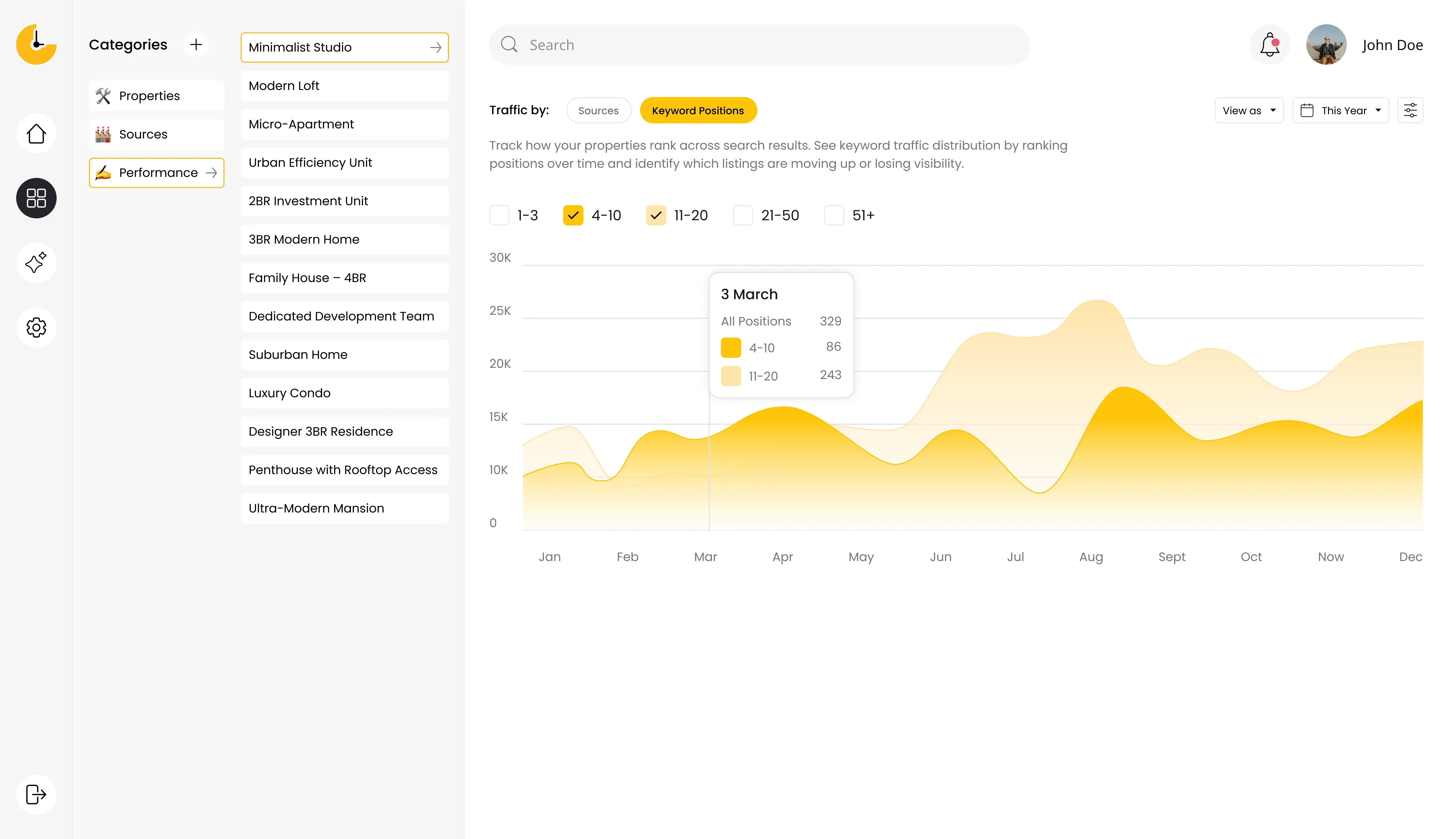Open the This Year date dropdown
Viewport: 1456px width, 839px height.
pyautogui.click(x=1340, y=110)
